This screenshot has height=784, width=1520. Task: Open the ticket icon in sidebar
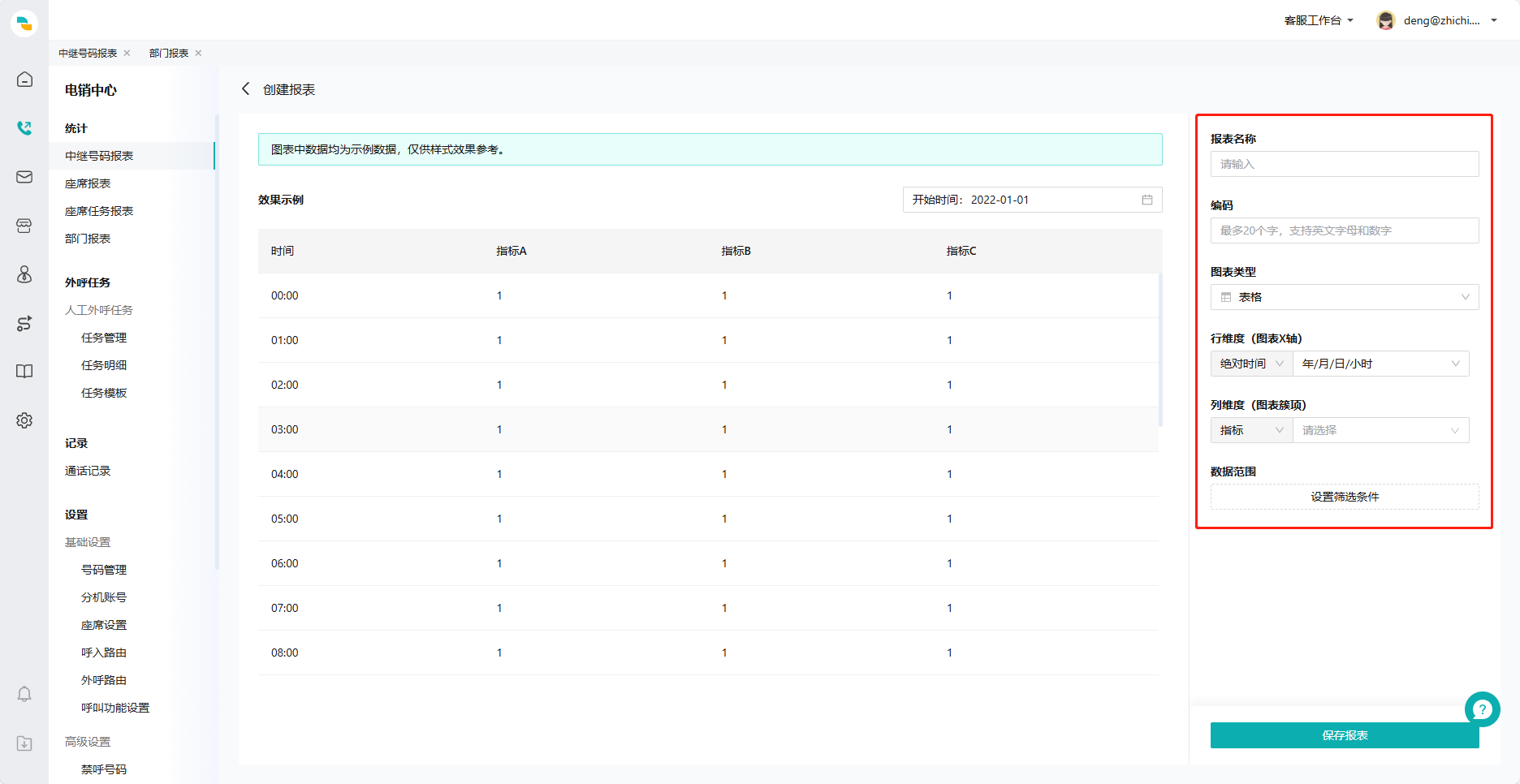24,226
